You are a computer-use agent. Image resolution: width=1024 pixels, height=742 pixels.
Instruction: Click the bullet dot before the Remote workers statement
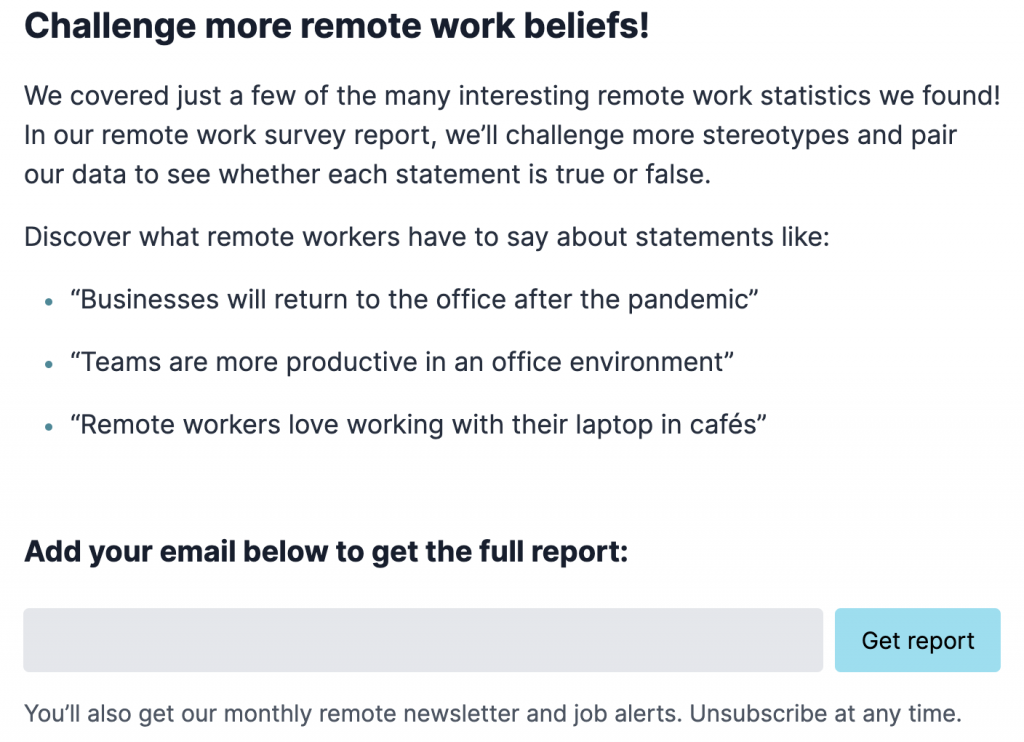50,426
